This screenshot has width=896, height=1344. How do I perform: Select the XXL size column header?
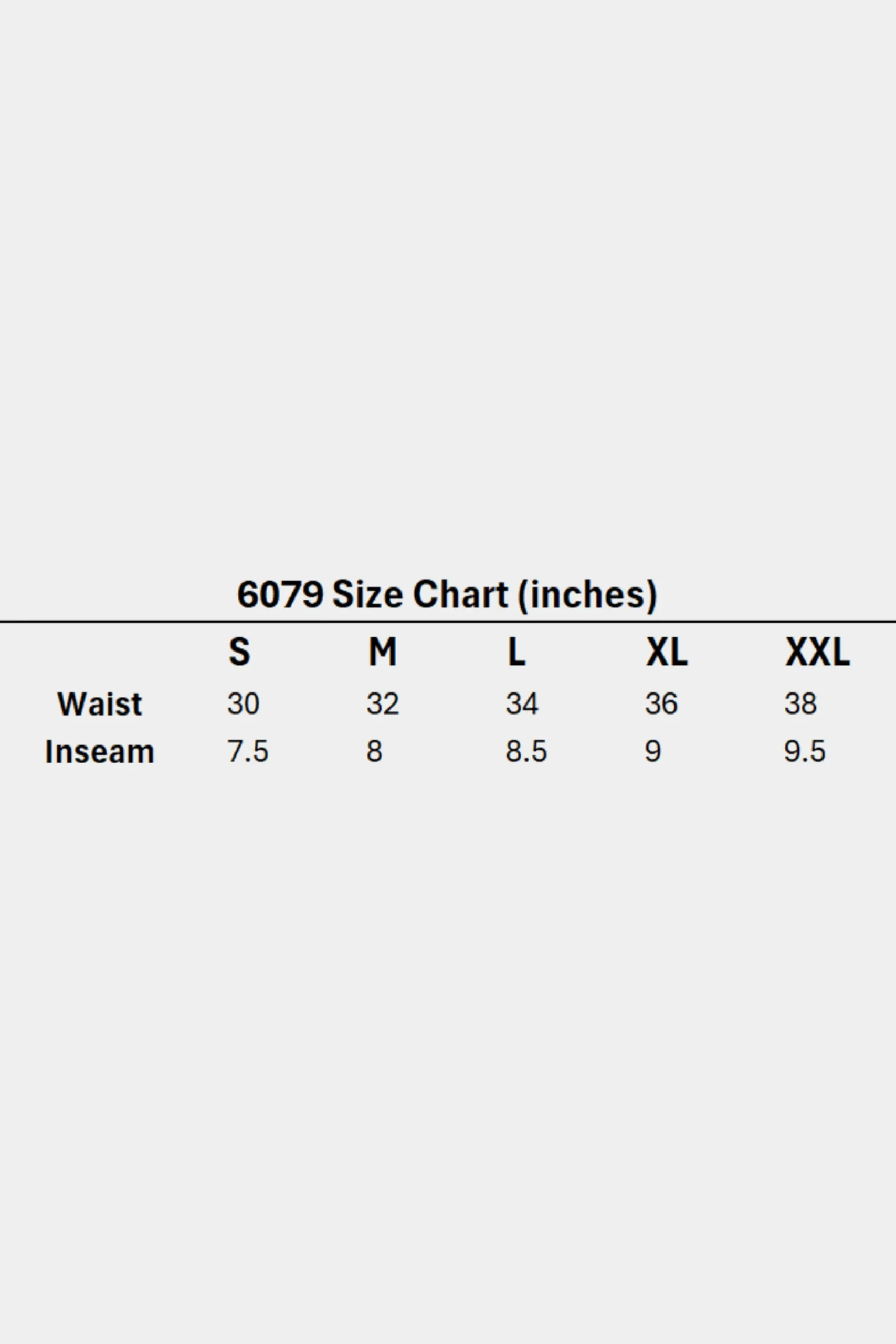pos(818,652)
